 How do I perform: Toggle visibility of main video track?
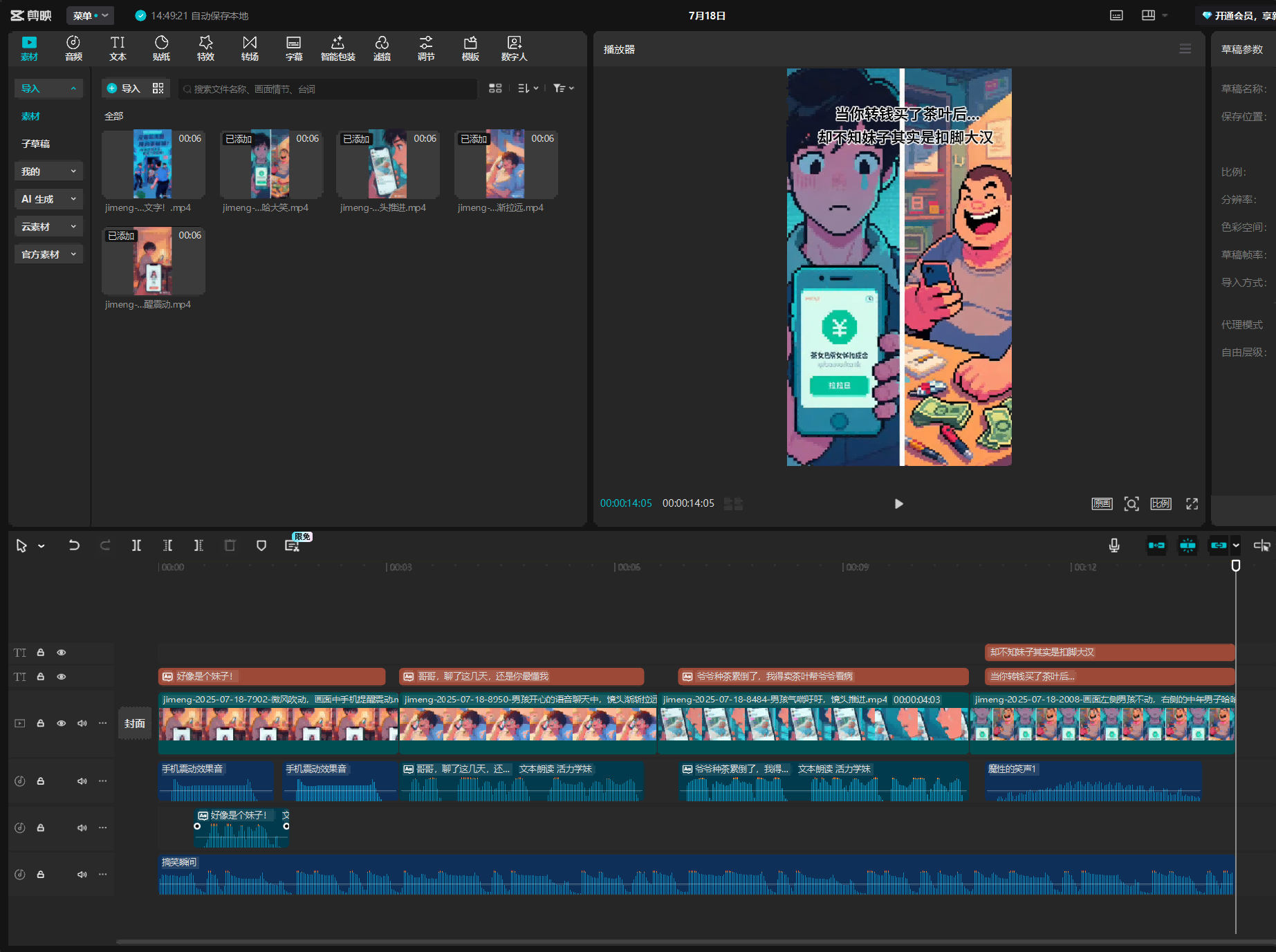pos(62,723)
